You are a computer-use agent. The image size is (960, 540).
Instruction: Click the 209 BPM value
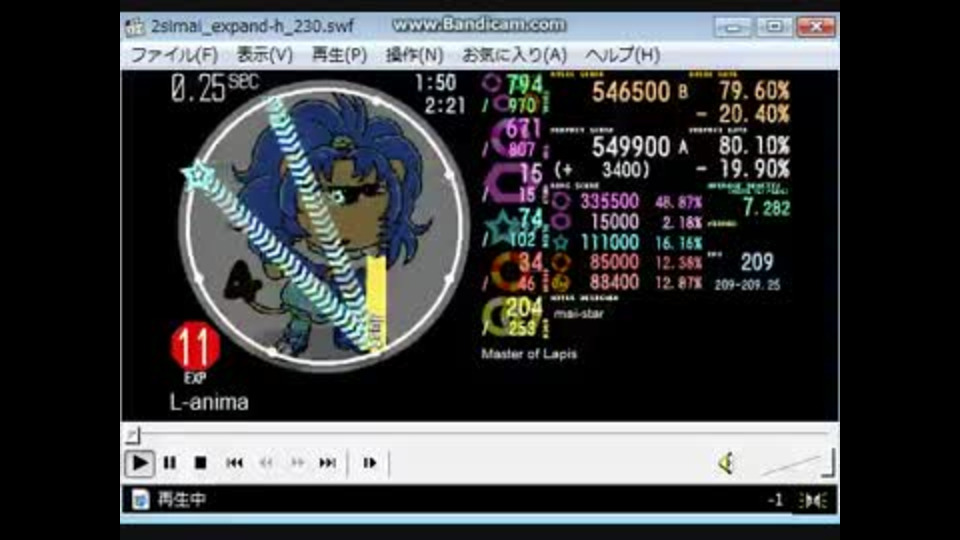757,262
